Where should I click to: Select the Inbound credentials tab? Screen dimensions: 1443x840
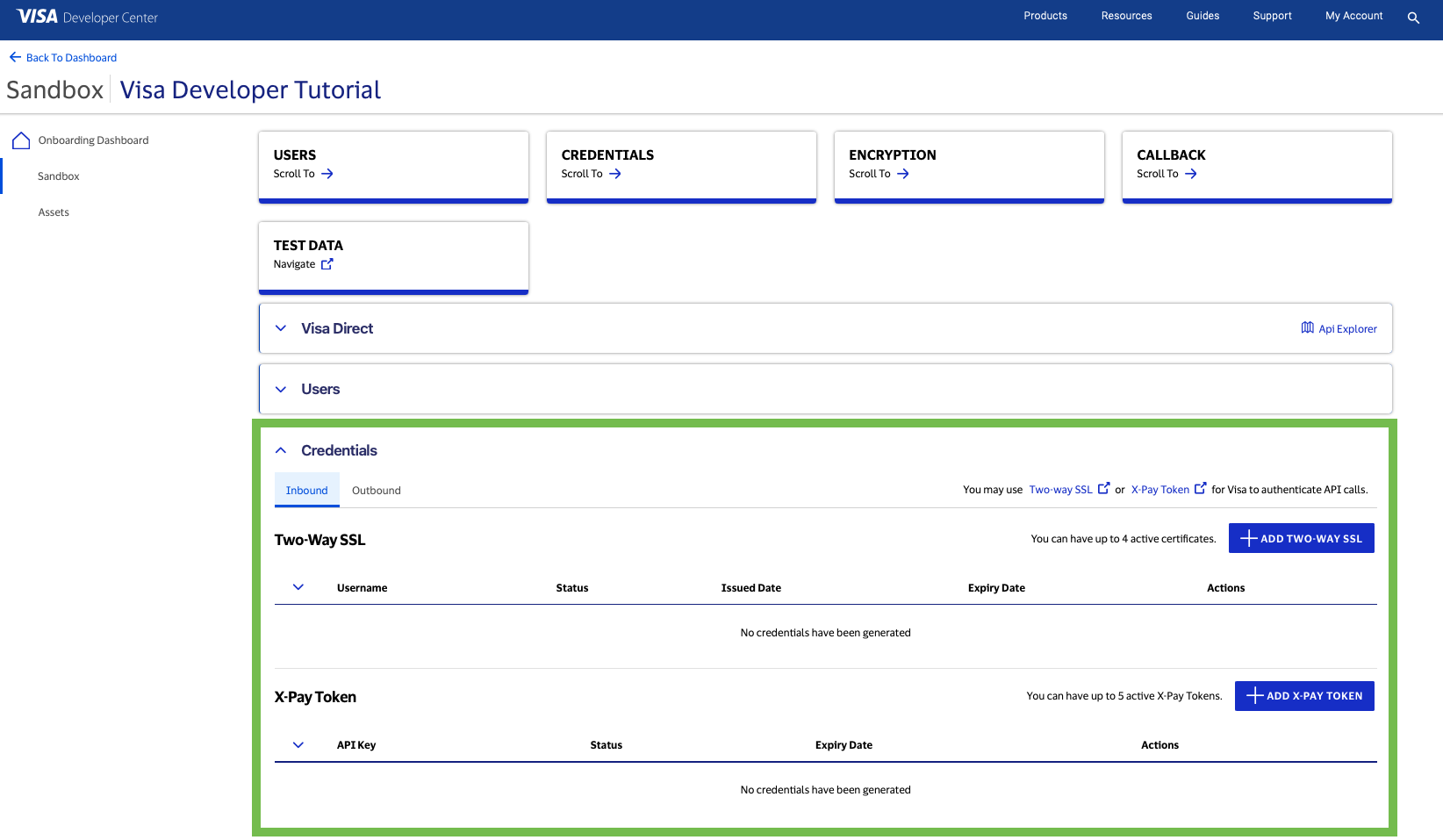coord(306,491)
